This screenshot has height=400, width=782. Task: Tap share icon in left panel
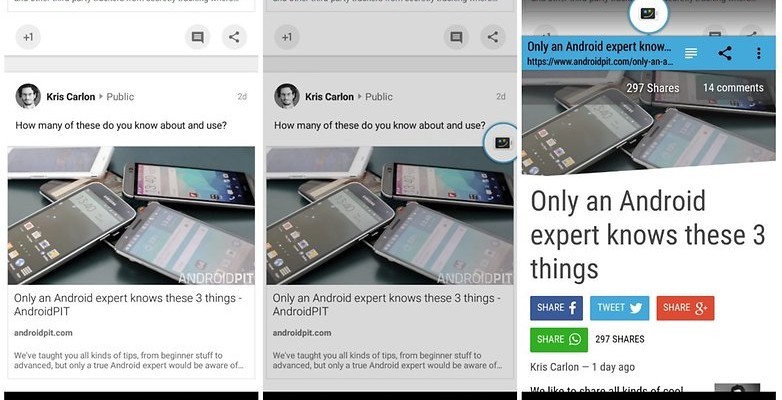[x=234, y=37]
